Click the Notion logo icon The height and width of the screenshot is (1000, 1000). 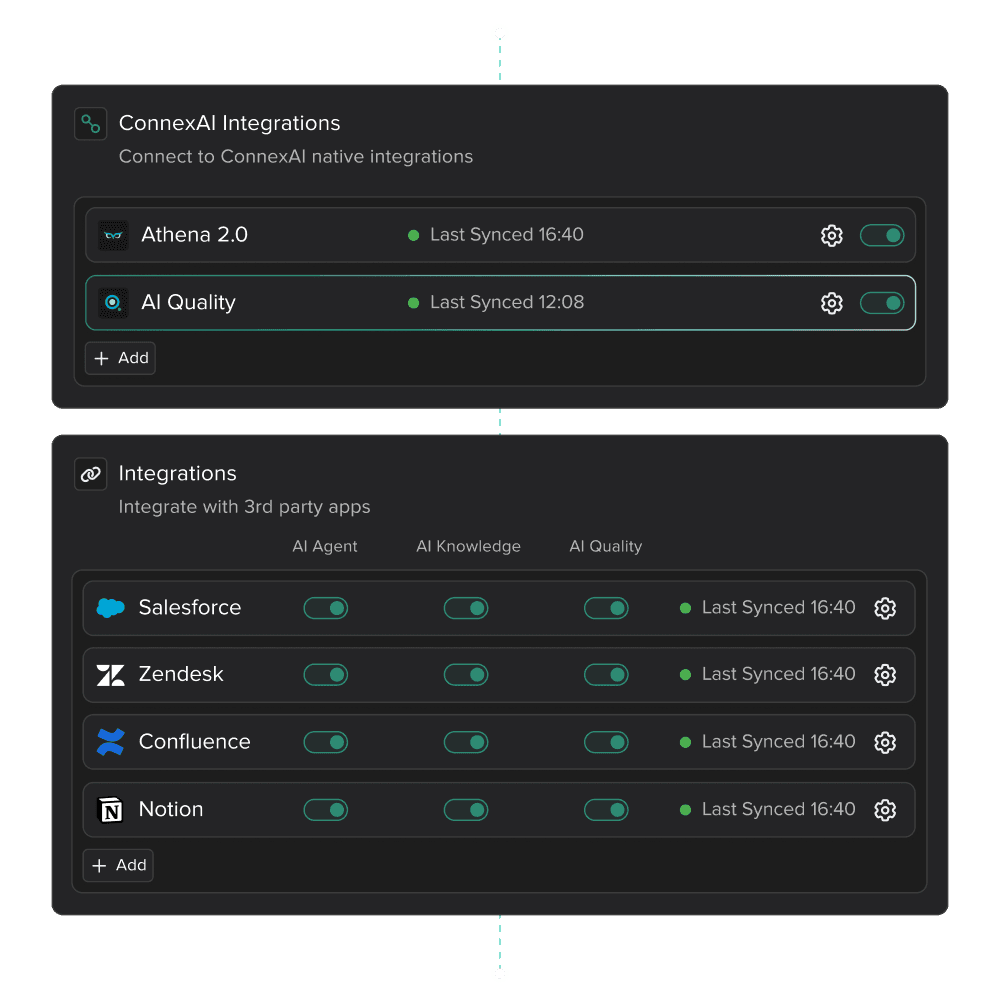click(110, 809)
